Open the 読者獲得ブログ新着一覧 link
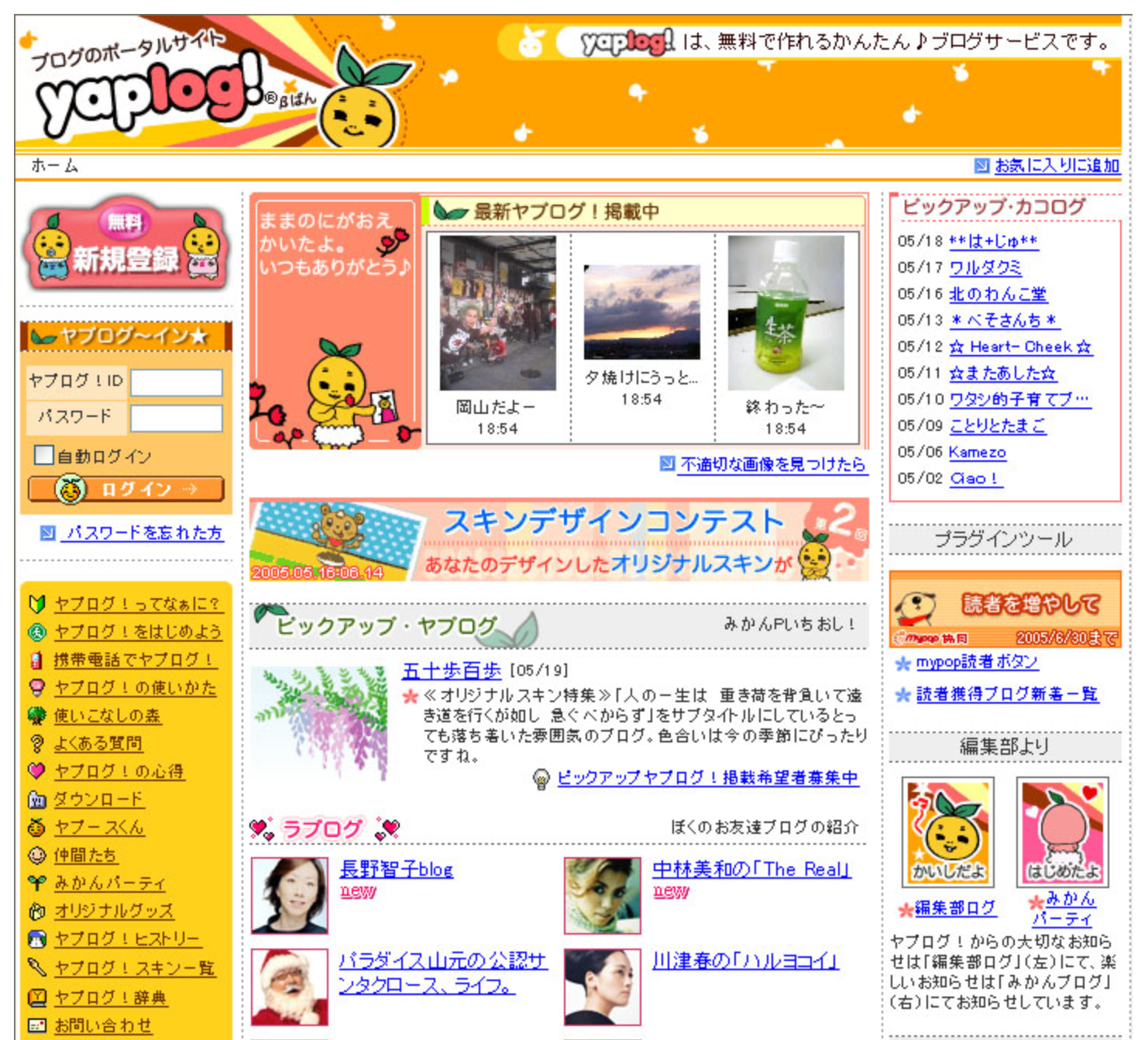 [1007, 694]
